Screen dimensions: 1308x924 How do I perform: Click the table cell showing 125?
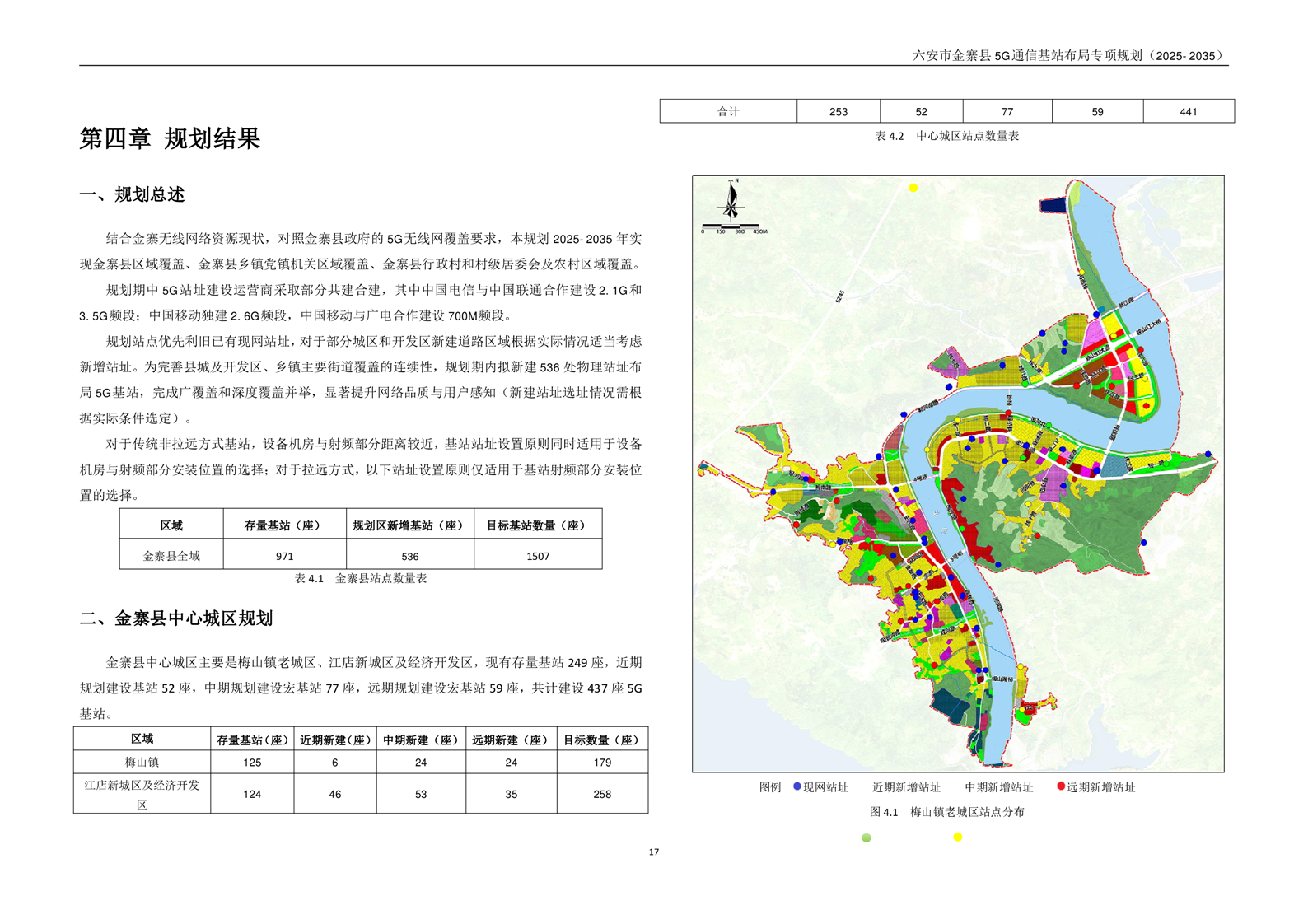[x=252, y=763]
